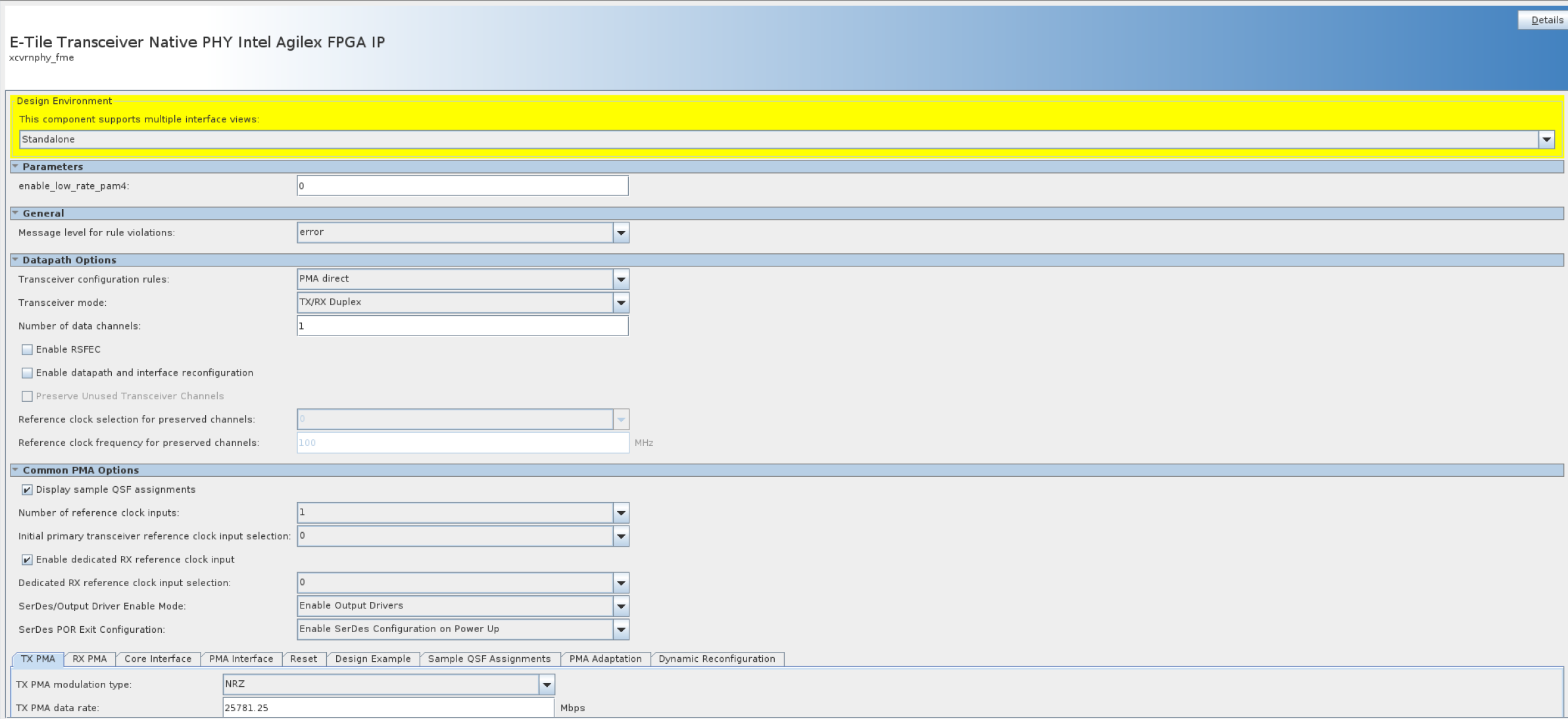Collapse the Datapath Options section
Viewport: 1568px width, 719px height.
15,260
